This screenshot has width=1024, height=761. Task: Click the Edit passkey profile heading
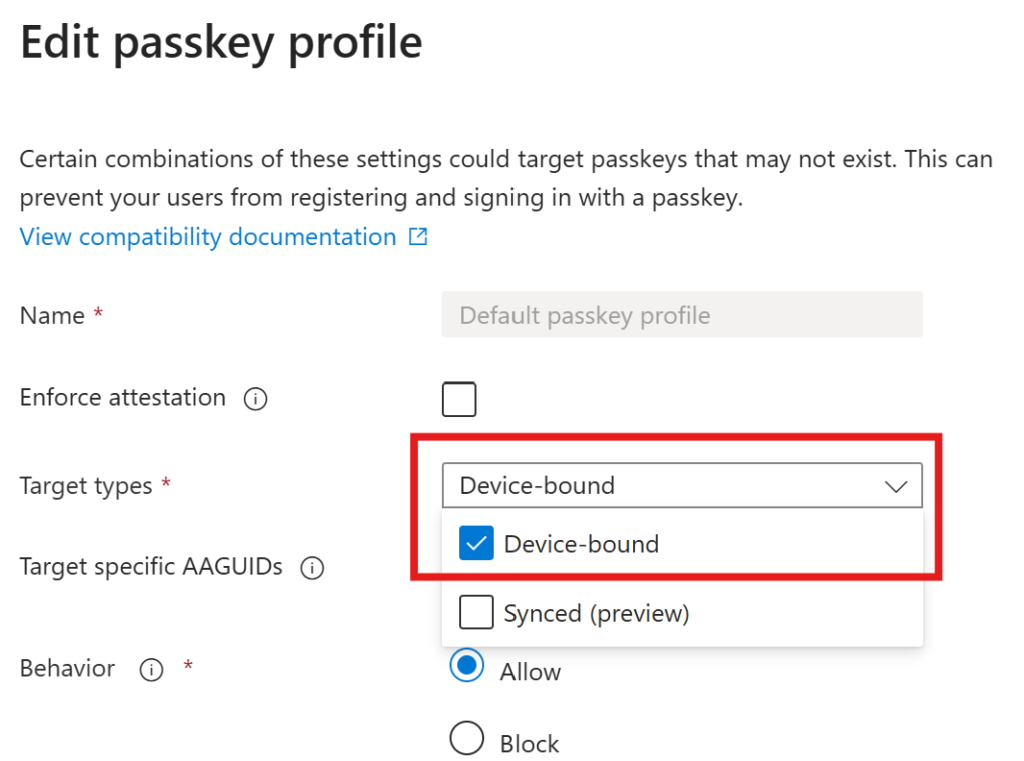[x=221, y=43]
